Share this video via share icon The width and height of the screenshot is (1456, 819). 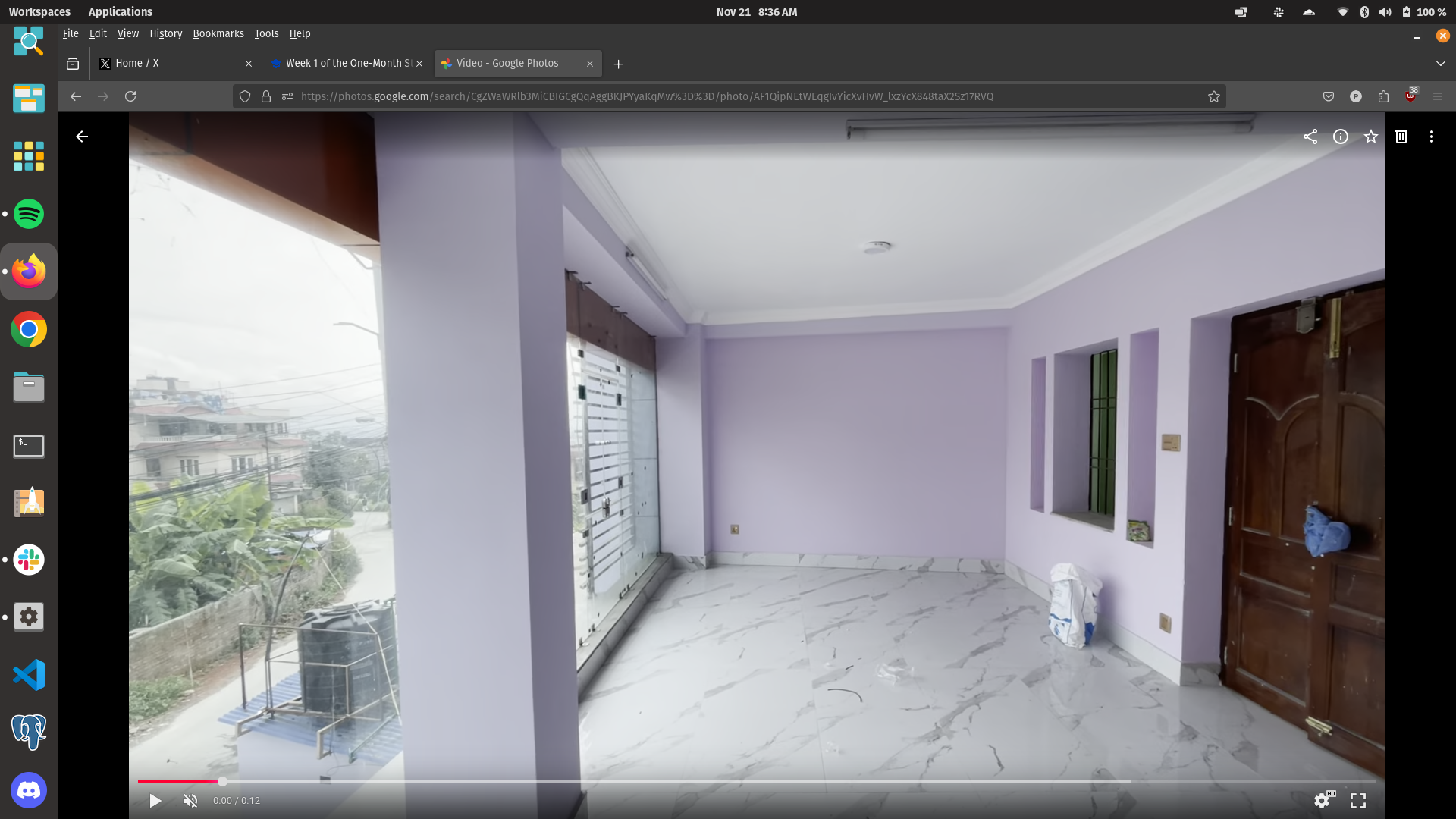(1310, 136)
